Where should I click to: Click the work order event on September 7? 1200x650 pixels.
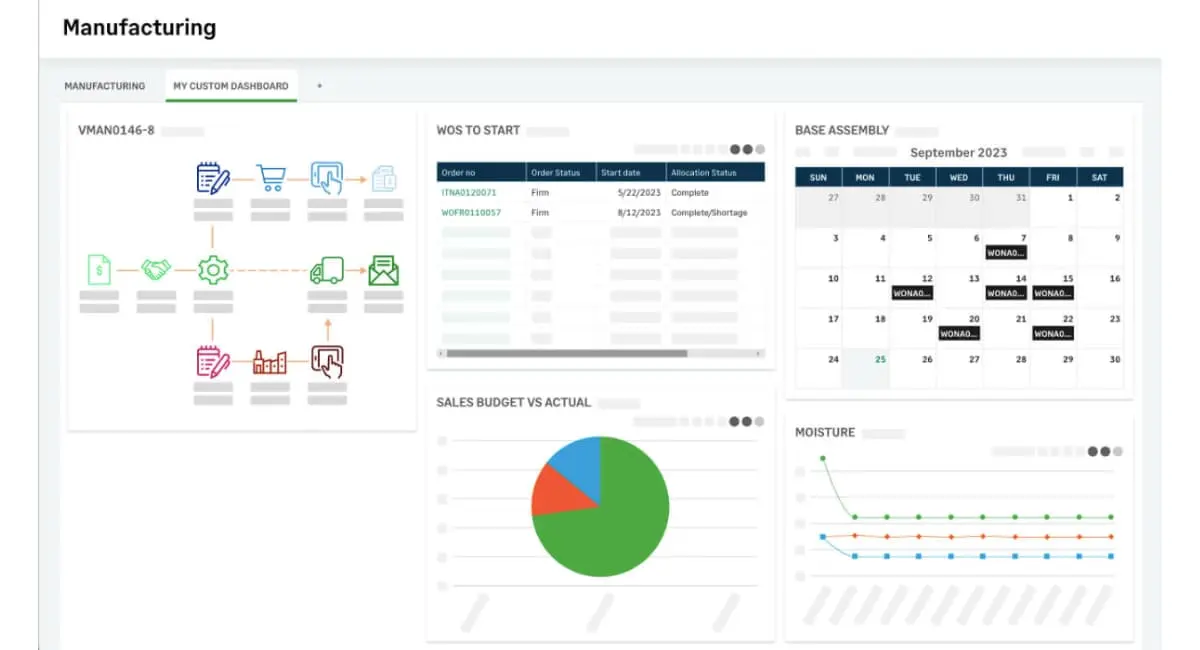[x=1006, y=254]
